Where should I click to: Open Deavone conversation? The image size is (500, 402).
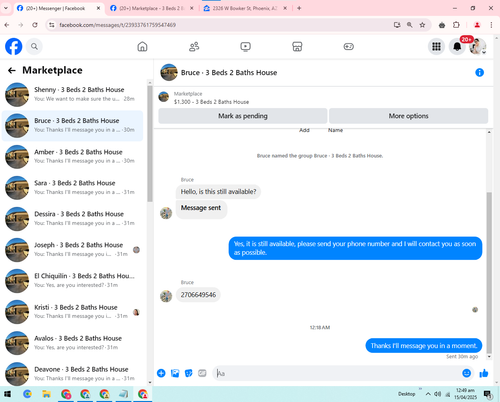coord(72,373)
